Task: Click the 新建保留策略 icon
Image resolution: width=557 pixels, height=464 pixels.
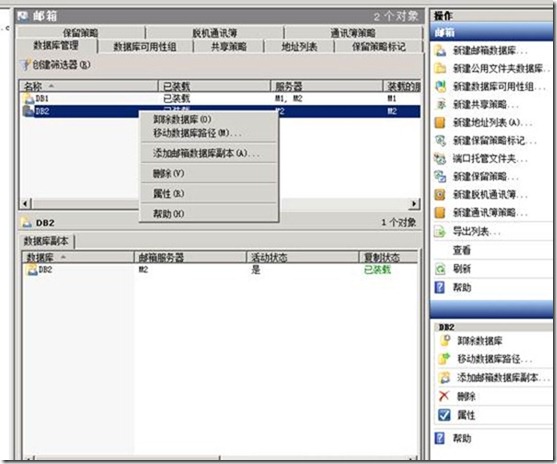Action: pos(440,177)
